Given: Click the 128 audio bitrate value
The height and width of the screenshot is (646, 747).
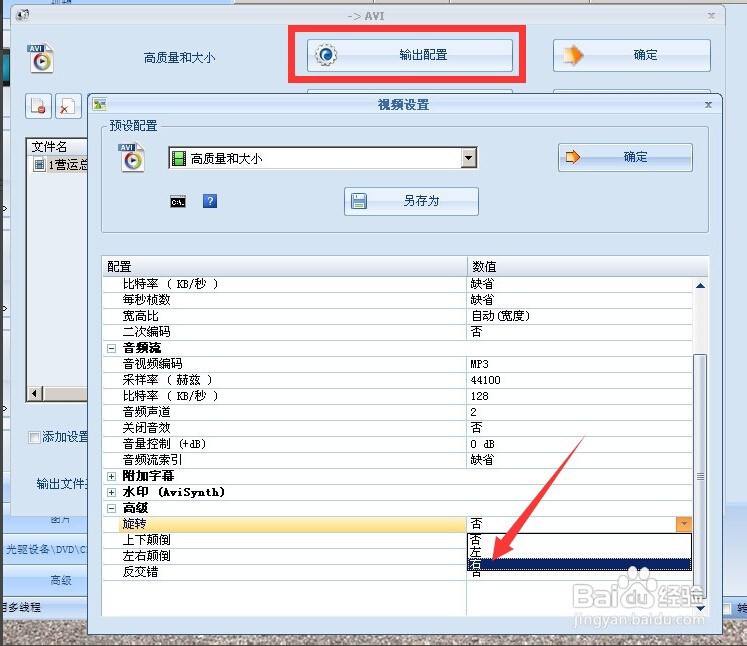Looking at the screenshot, I should [479, 396].
